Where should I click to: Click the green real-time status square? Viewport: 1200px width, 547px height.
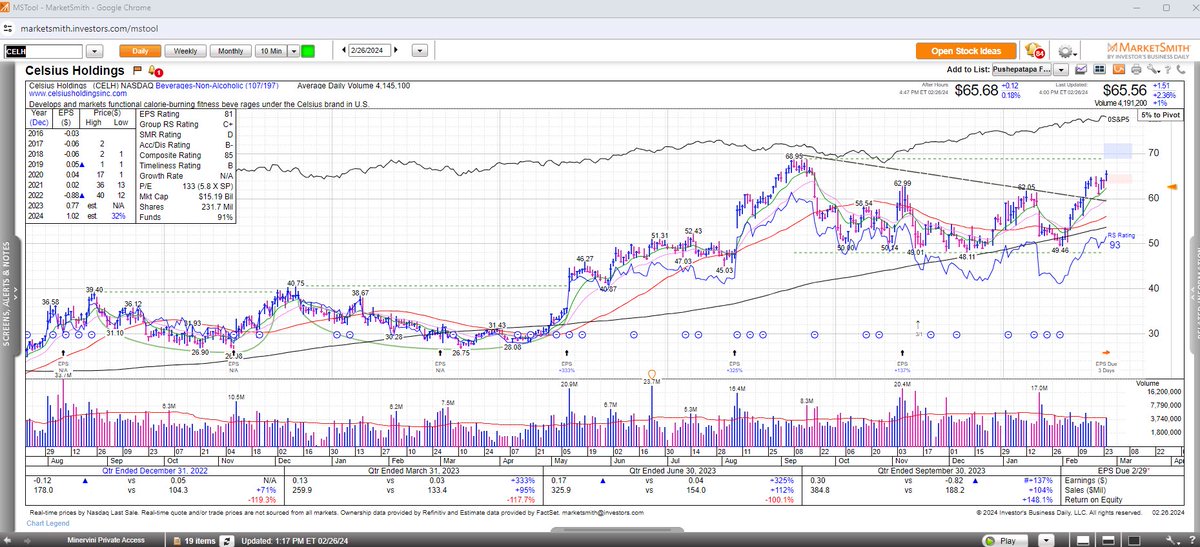(x=308, y=50)
